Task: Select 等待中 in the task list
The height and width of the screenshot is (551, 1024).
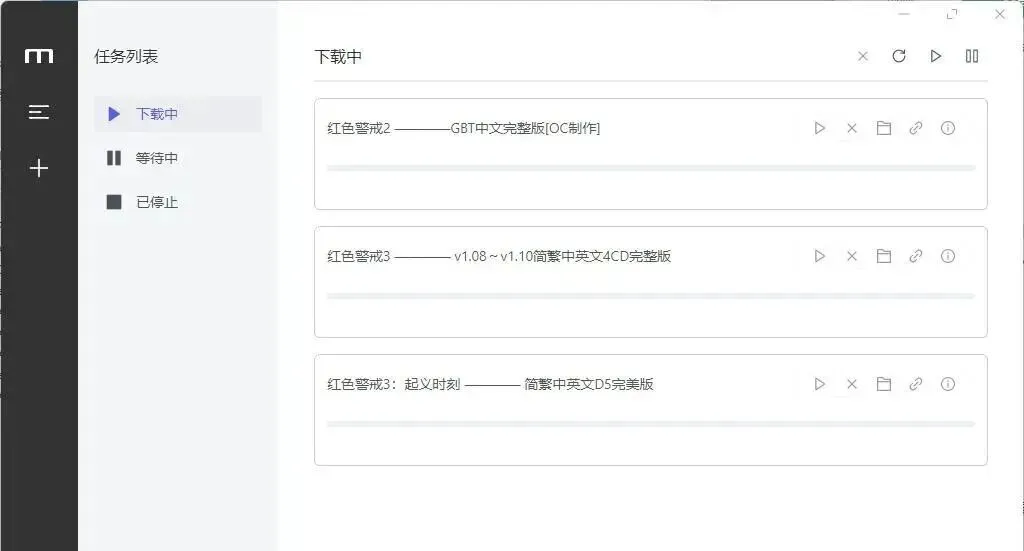Action: [178, 158]
